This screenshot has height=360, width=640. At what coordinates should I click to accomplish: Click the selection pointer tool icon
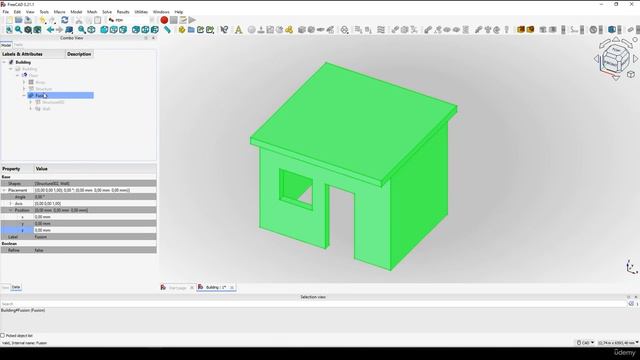click(224, 30)
